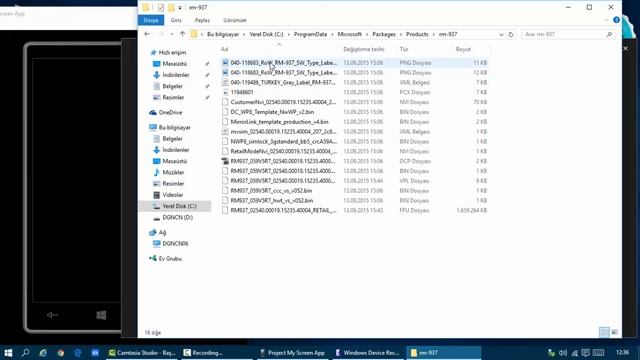The height and width of the screenshot is (360, 640).
Task: Open the Paylaş ribbon tab
Action: point(202,20)
